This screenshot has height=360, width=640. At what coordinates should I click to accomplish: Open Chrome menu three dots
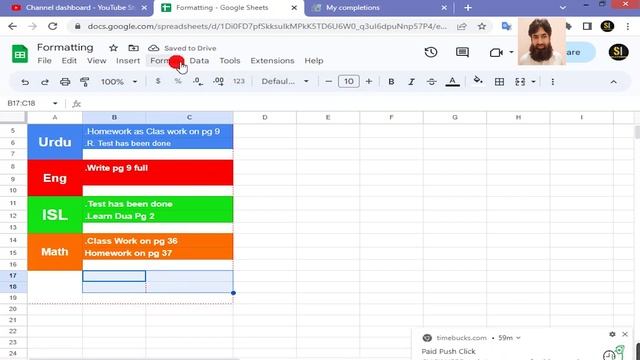pos(628,26)
